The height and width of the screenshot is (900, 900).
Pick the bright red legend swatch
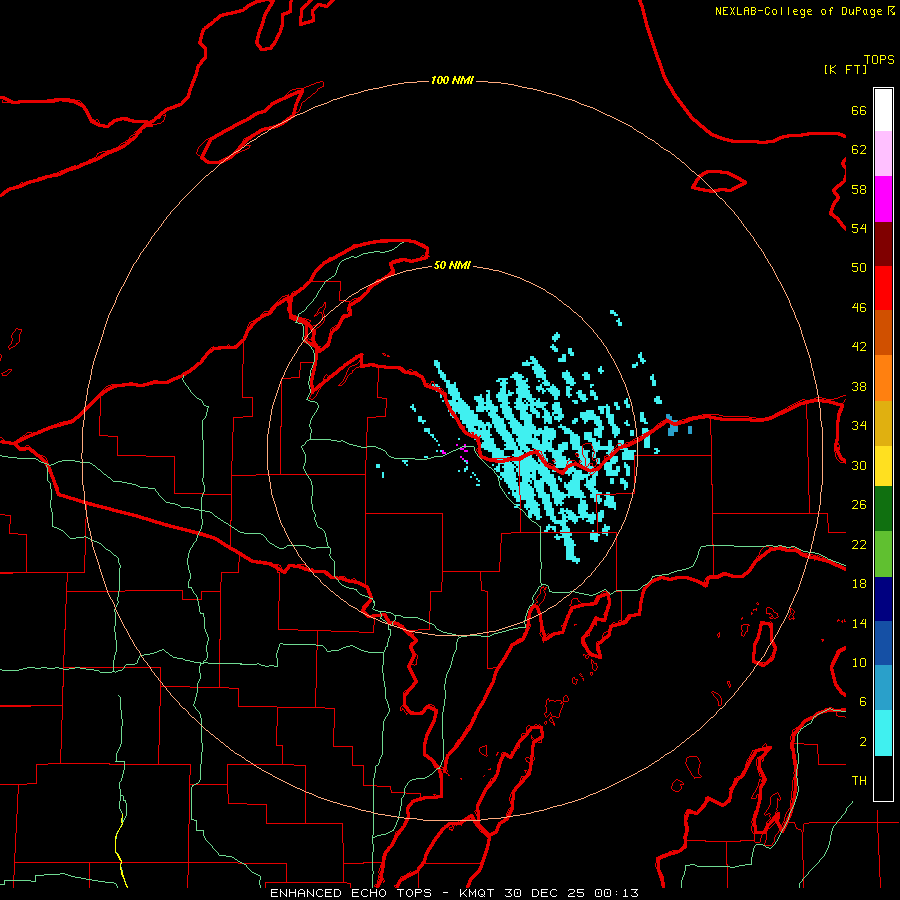tap(883, 288)
